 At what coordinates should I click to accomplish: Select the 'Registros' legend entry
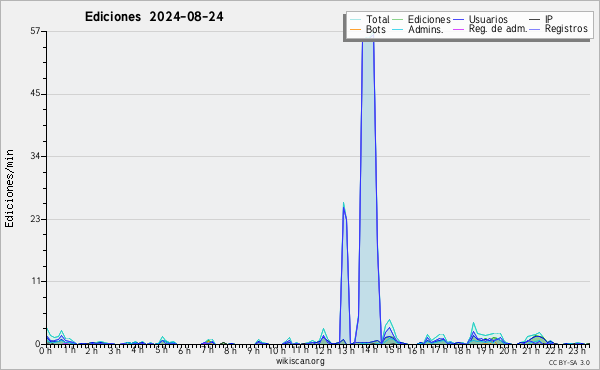pos(566,29)
